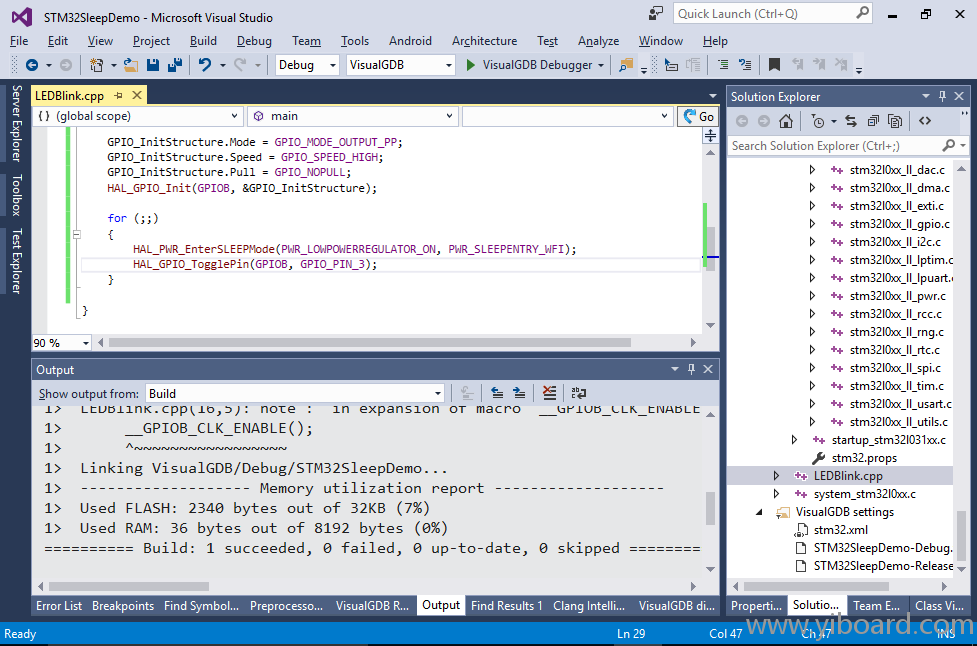
Task: Toggle Show All Files in Solution Explorer
Action: (x=895, y=121)
